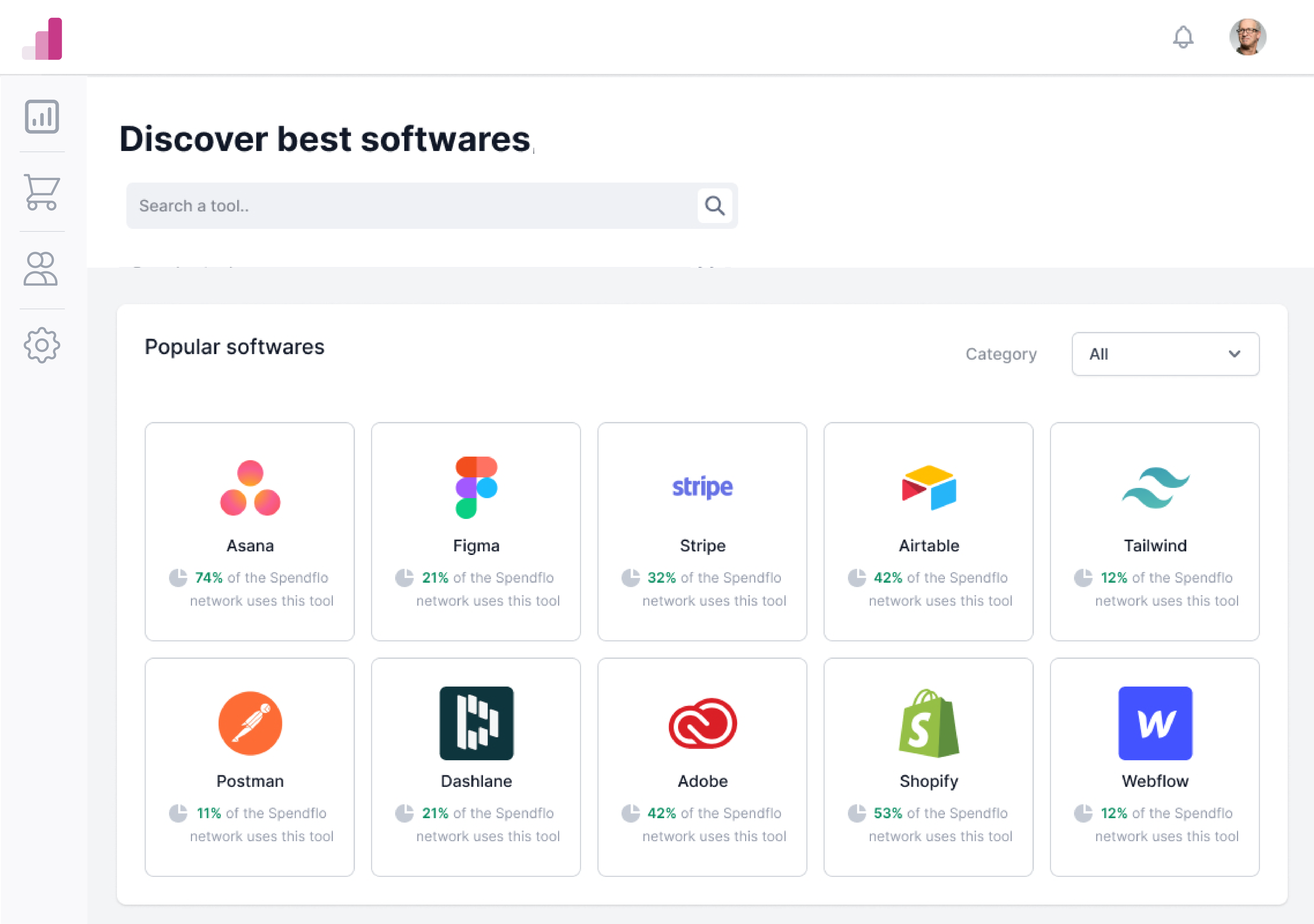Click the 'Category' label
Viewport: 1314px width, 924px height.
click(x=1001, y=355)
